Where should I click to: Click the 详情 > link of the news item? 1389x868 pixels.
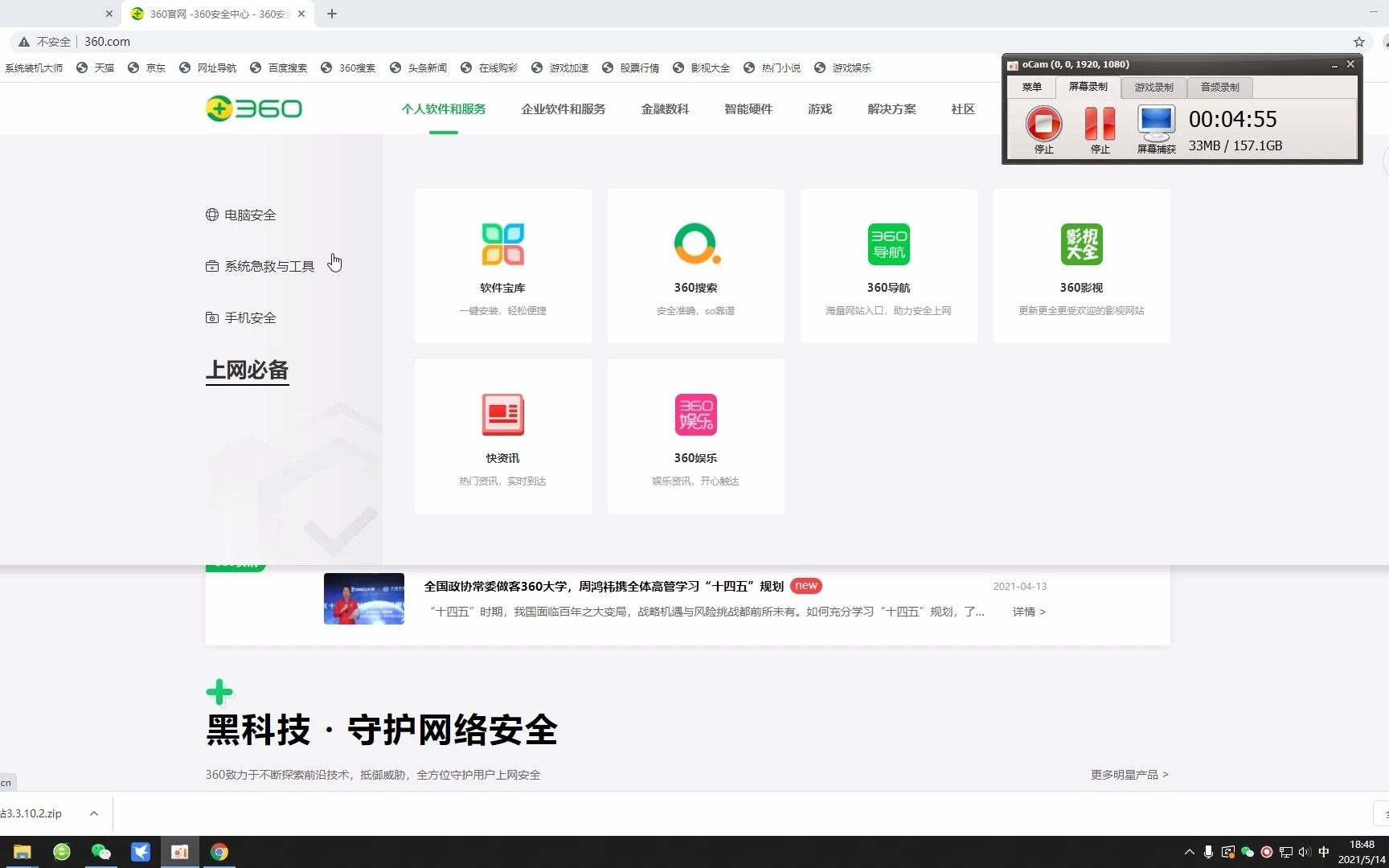point(1029,612)
